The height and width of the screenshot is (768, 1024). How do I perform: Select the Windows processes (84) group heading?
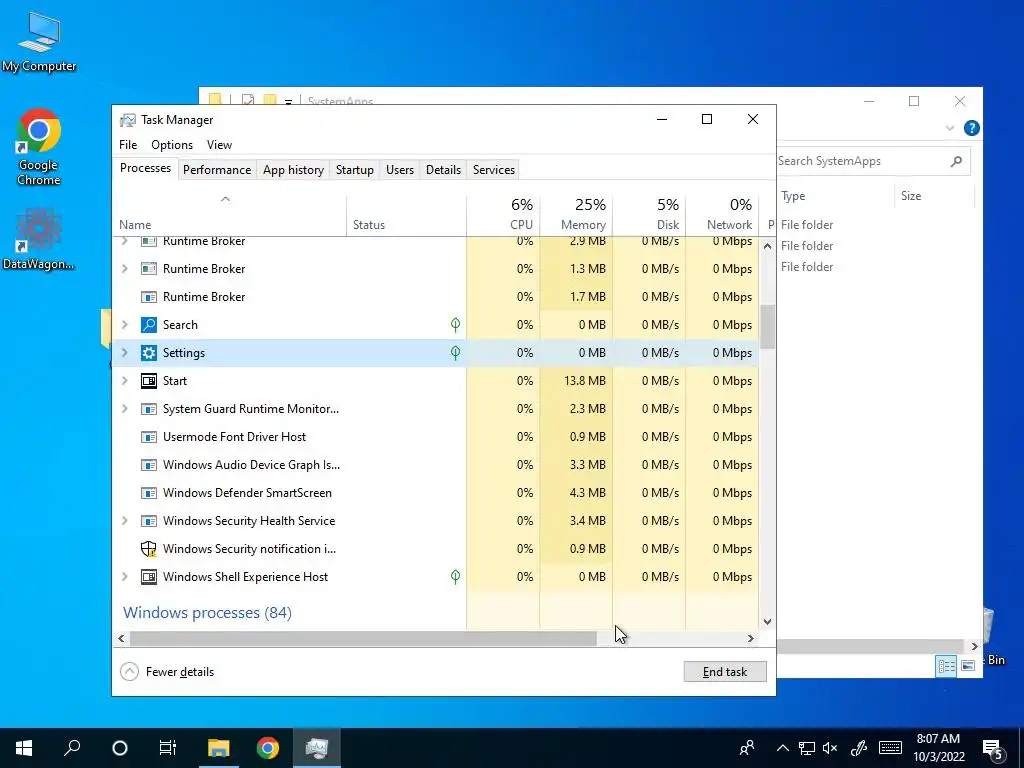(x=207, y=613)
